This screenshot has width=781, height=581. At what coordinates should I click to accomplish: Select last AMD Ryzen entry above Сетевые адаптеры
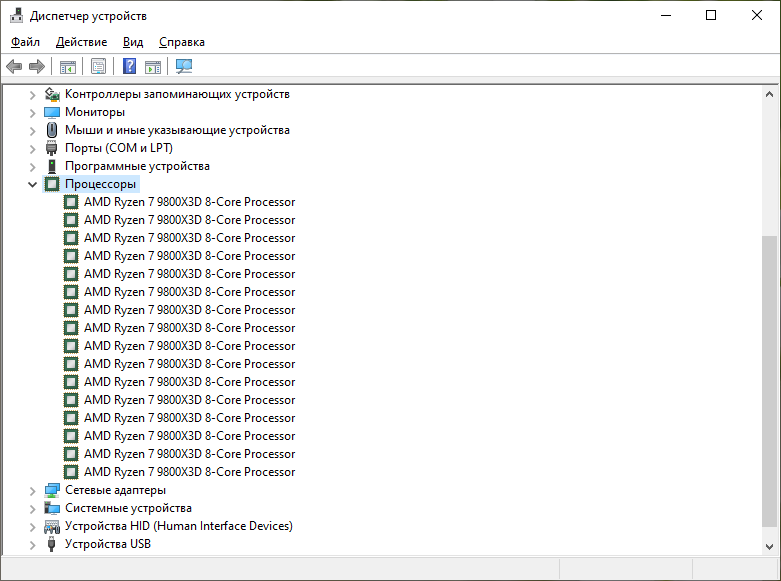click(x=189, y=472)
